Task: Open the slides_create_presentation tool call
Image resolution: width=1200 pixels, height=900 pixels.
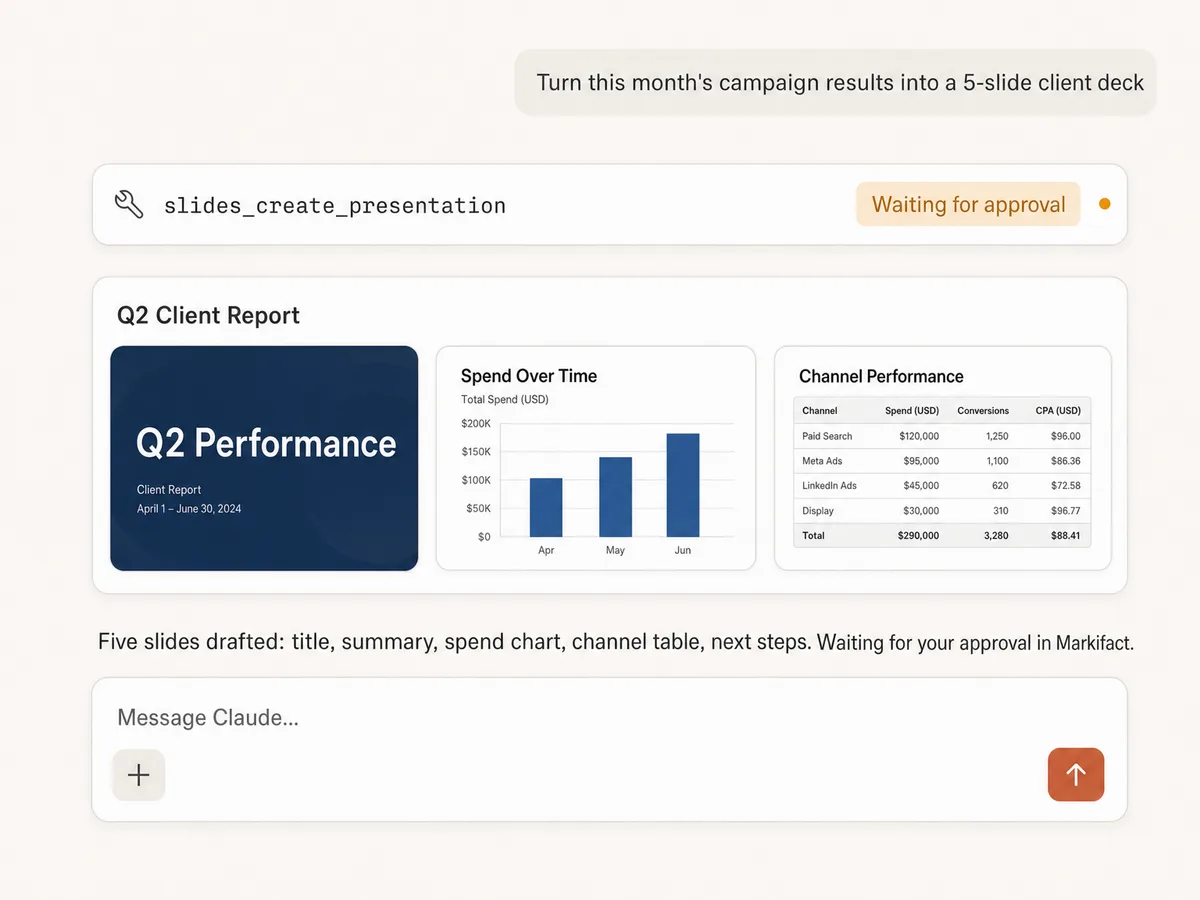Action: pos(610,205)
